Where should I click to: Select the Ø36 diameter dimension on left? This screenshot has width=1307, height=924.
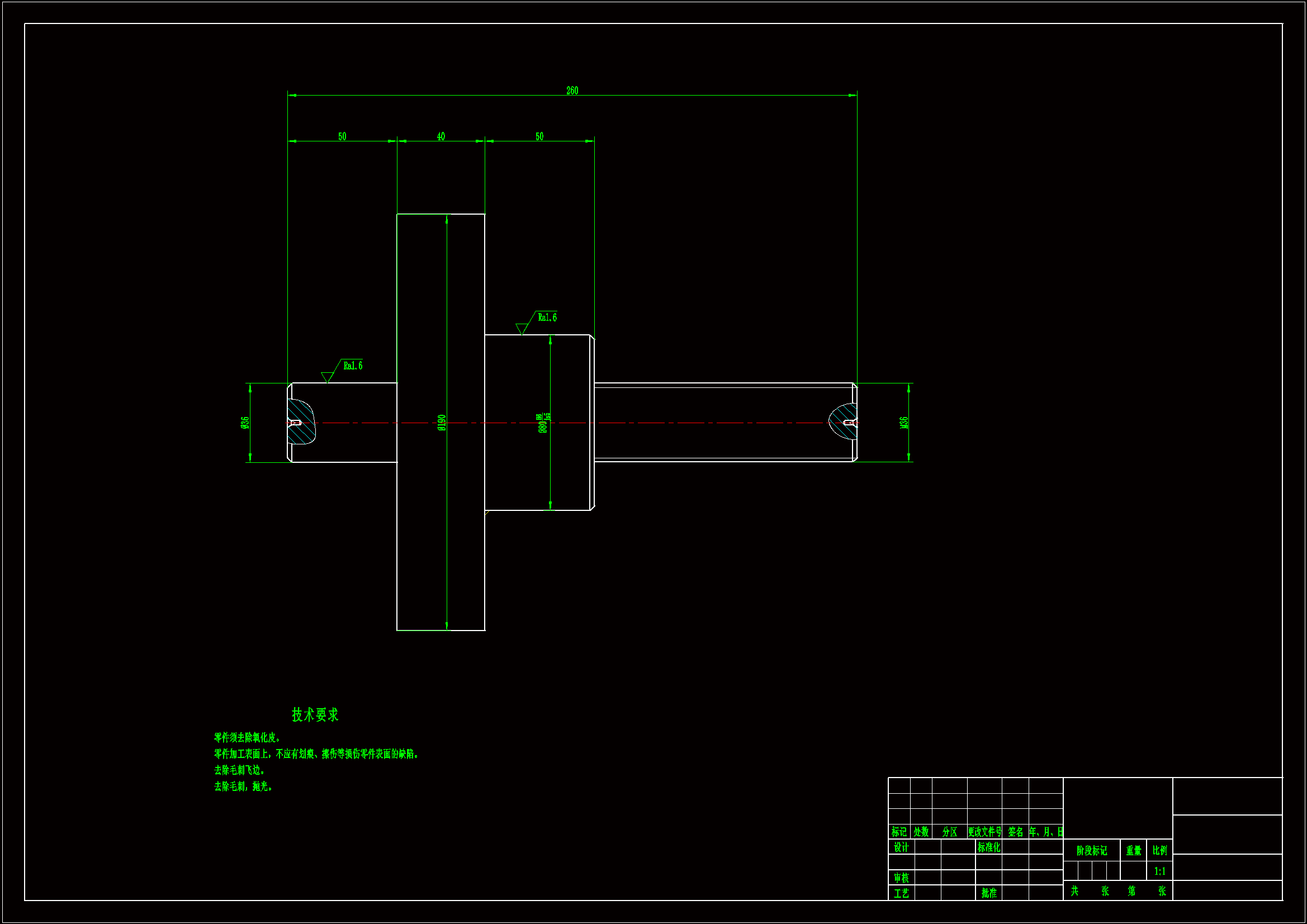[x=245, y=423]
